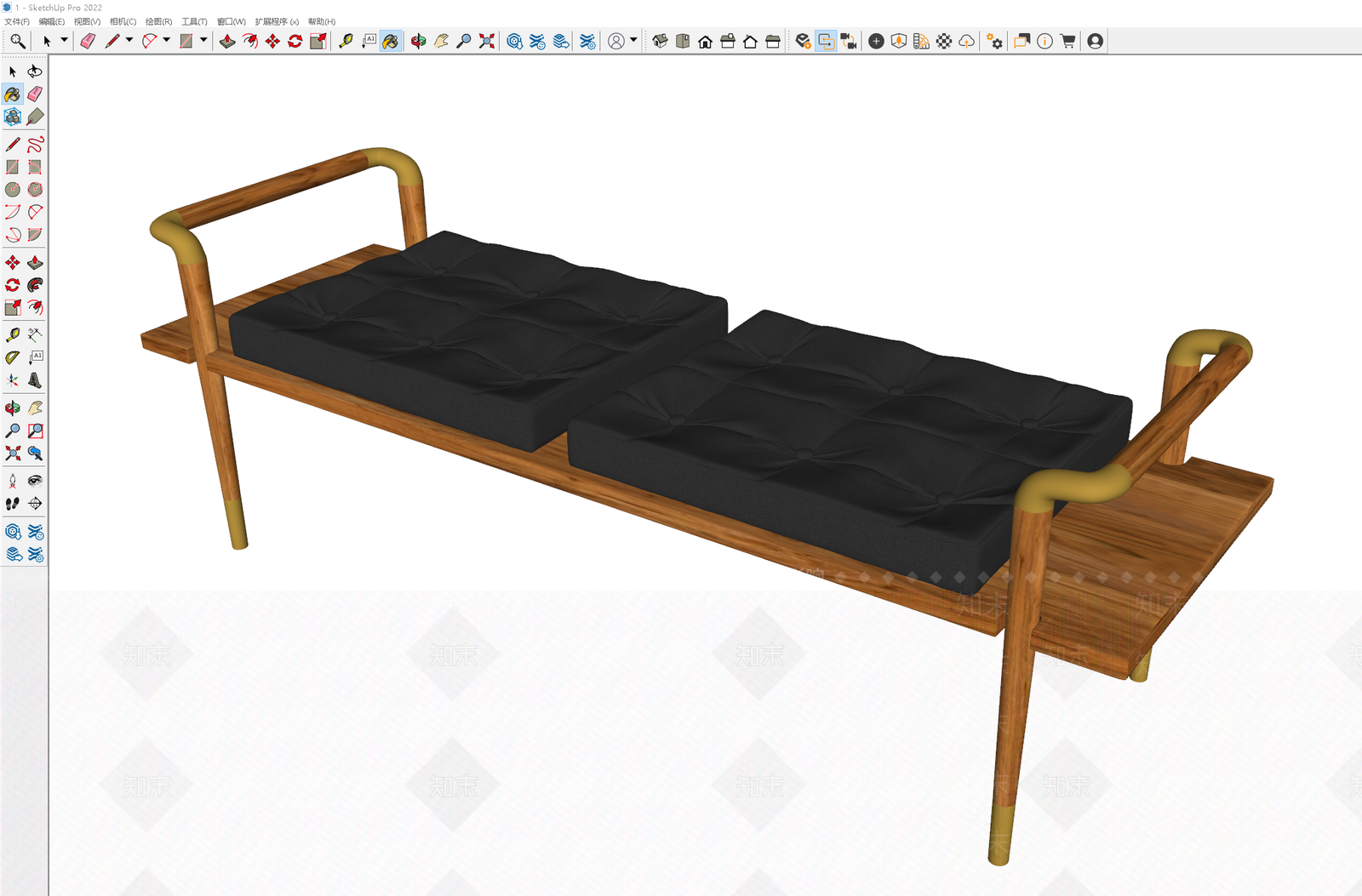This screenshot has width=1362, height=896.
Task: Expand the Rectangle shape tool dropdown arrow
Action: pos(204,40)
